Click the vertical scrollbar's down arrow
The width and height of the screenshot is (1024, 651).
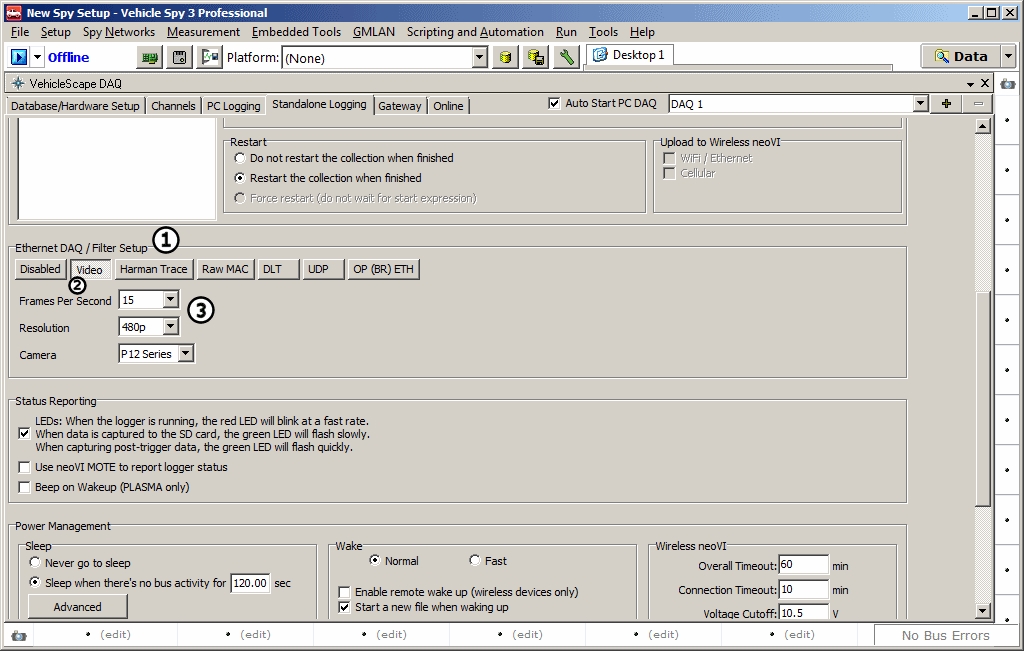click(x=983, y=611)
